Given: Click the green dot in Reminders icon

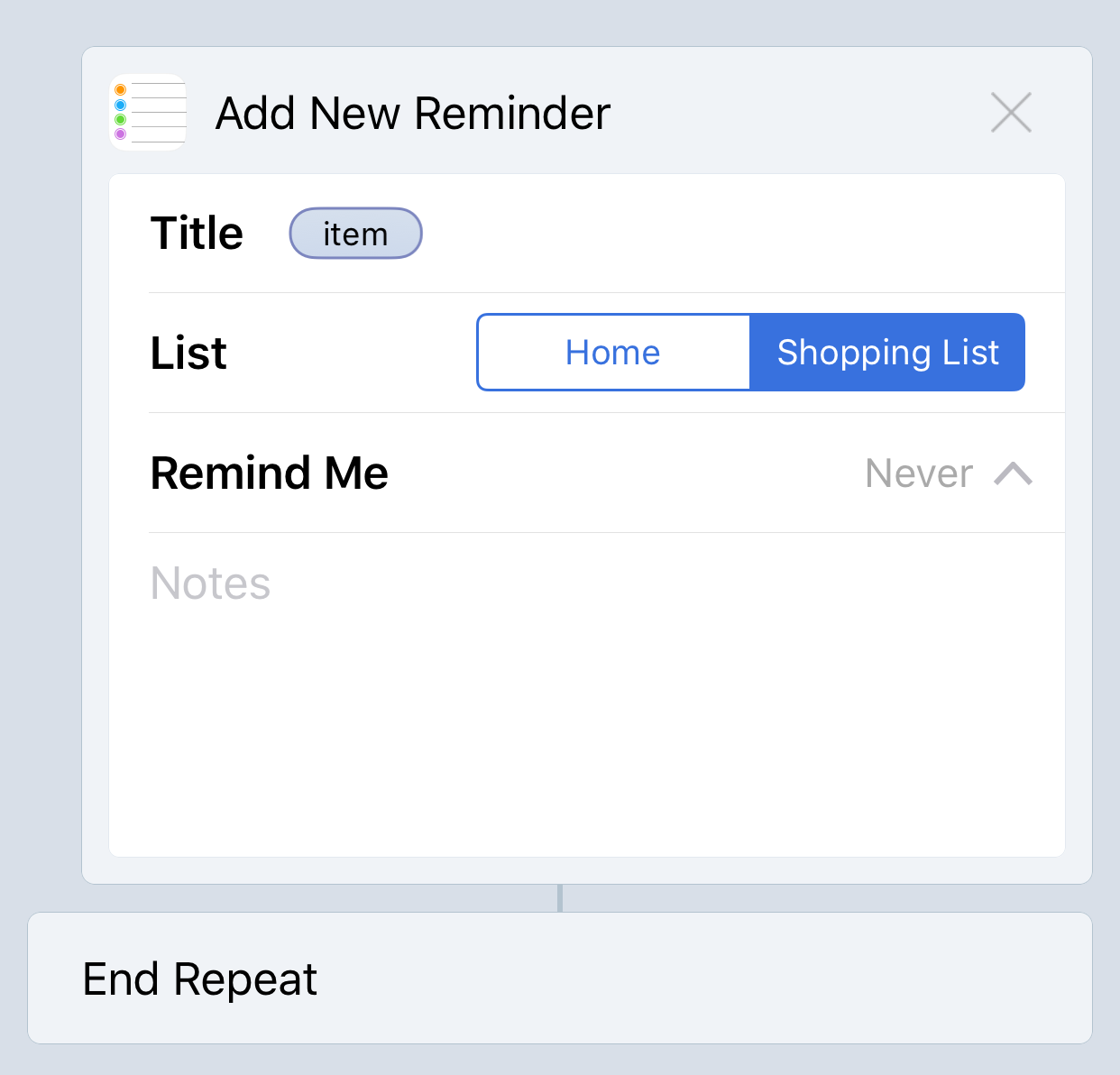Looking at the screenshot, I should click(120, 119).
